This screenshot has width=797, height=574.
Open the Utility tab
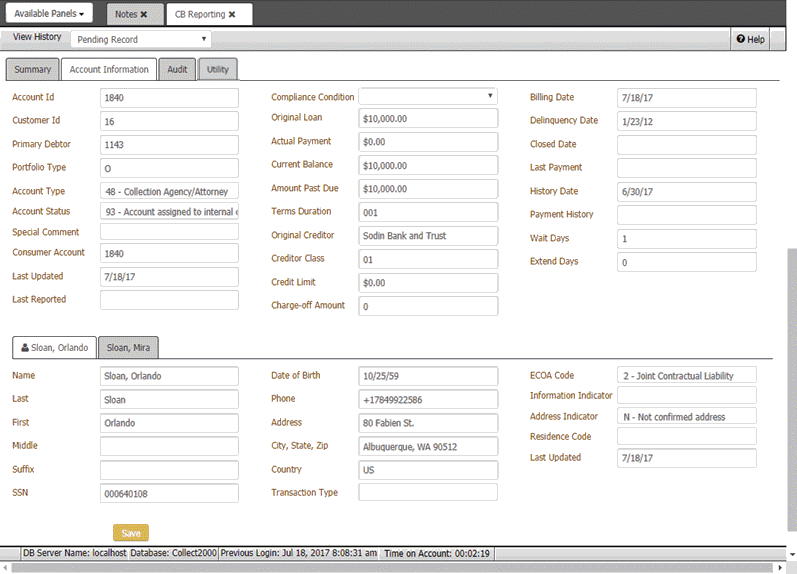coord(217,69)
